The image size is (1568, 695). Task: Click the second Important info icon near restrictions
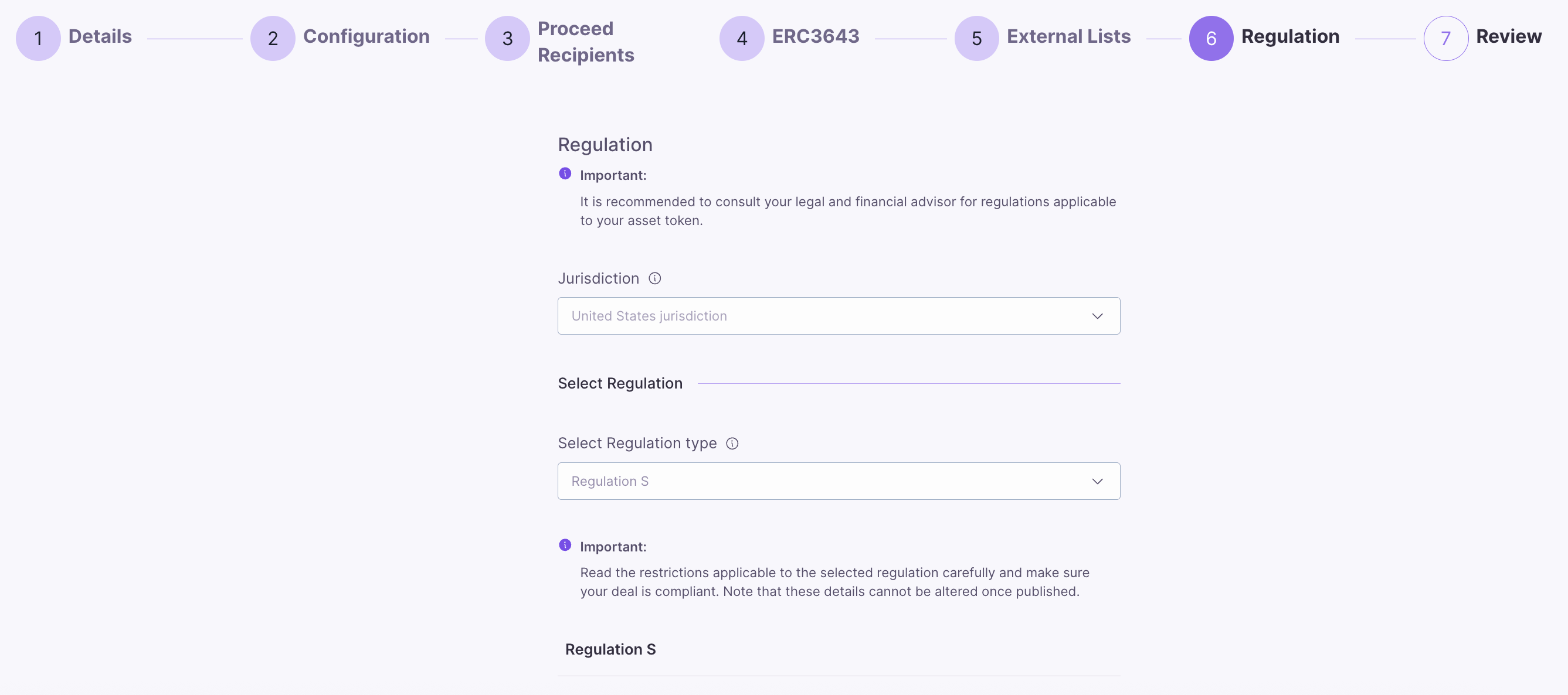[x=565, y=545]
